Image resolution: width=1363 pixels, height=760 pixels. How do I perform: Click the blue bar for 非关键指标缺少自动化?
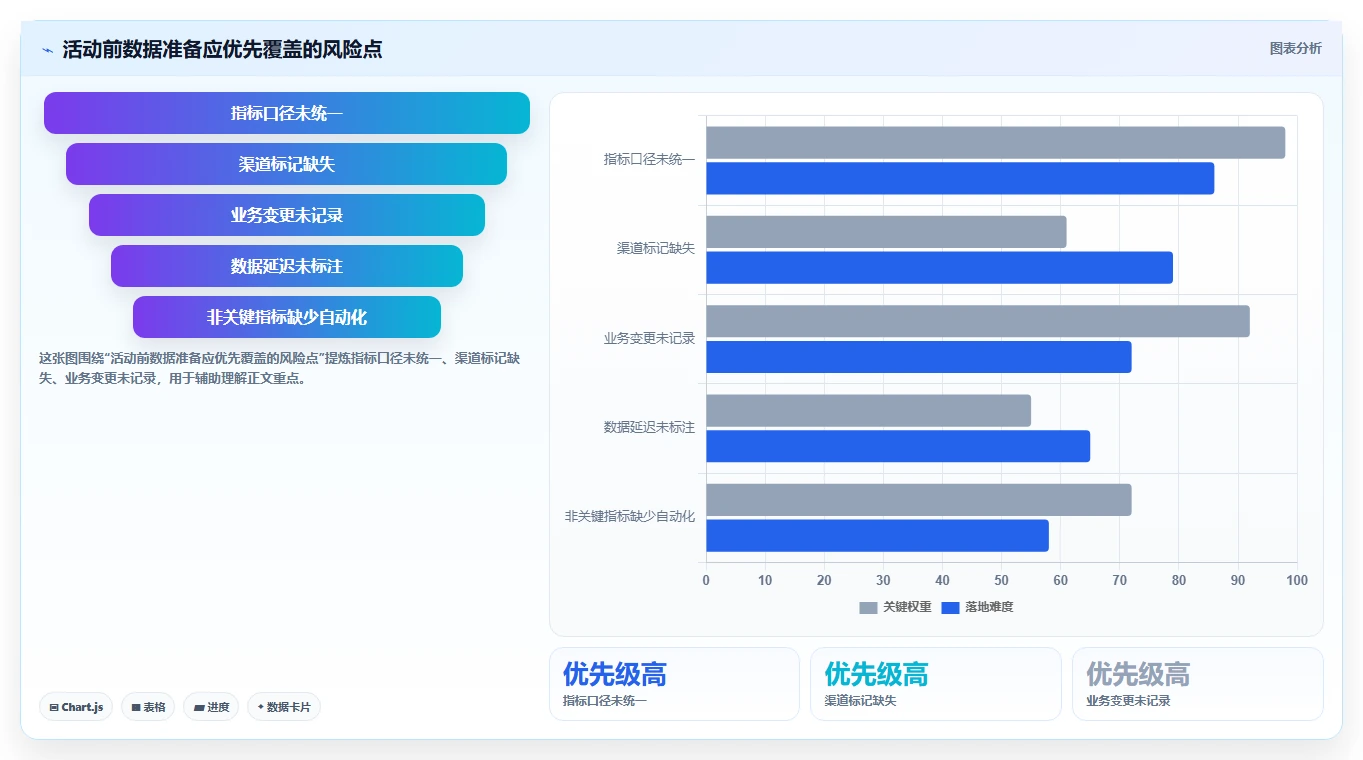pos(877,536)
